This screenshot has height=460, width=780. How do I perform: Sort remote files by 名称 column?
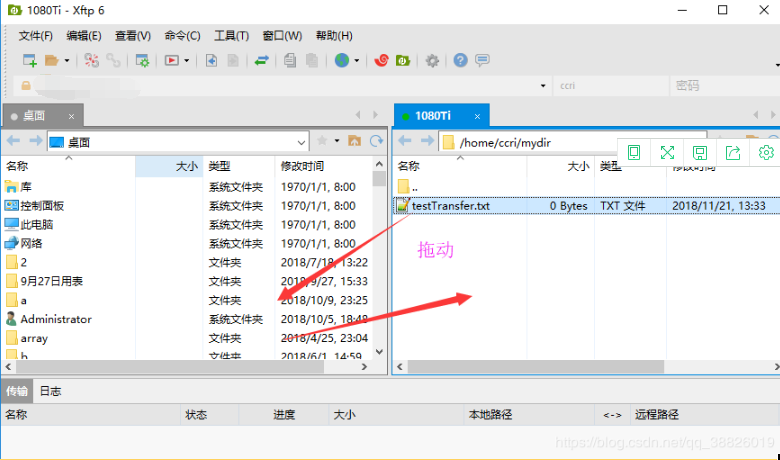460,166
